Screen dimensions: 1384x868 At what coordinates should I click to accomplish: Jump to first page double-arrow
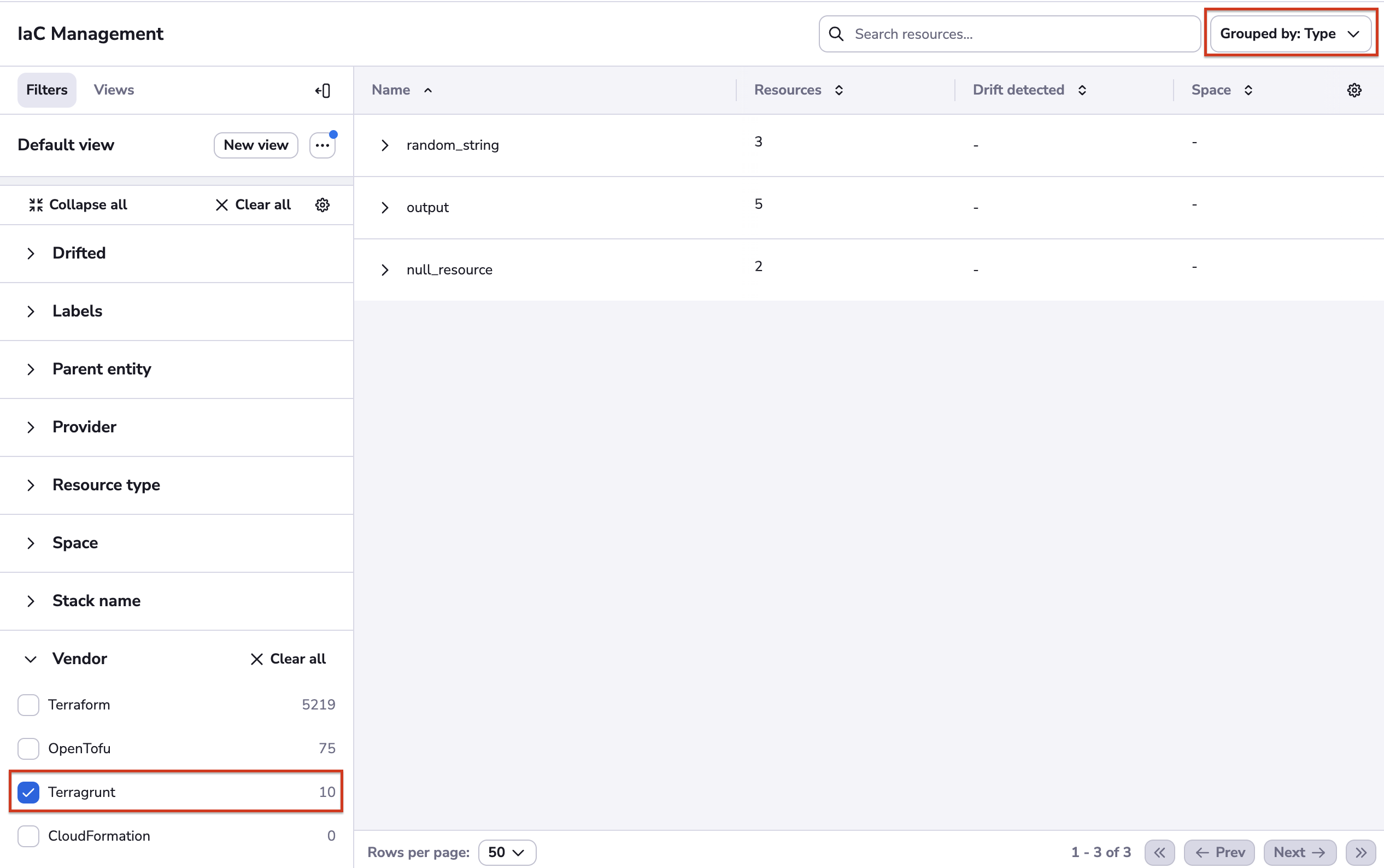tap(1159, 852)
